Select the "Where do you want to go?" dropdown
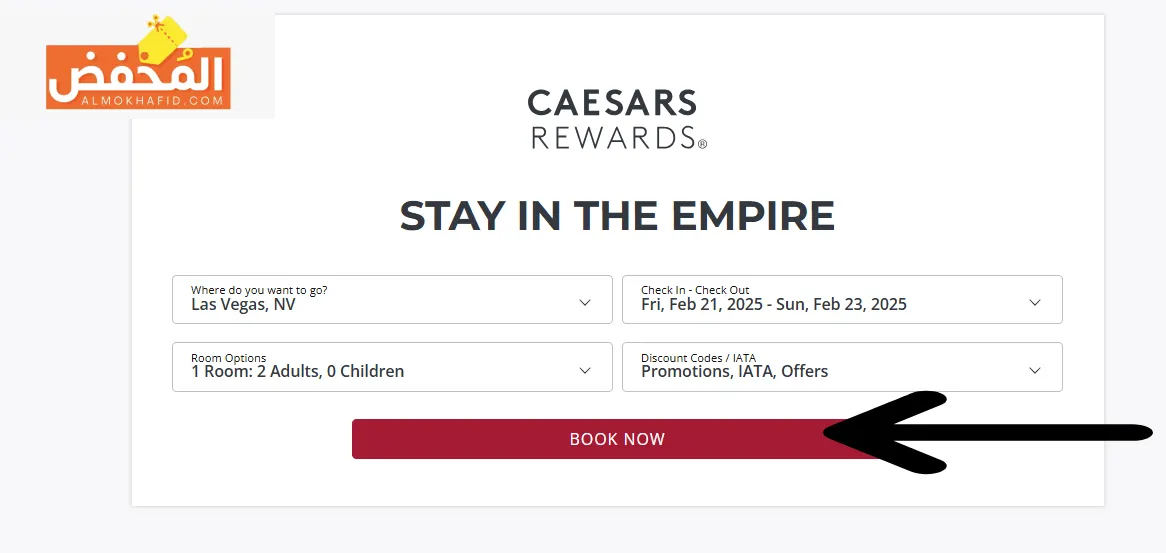The image size is (1166, 553). (392, 300)
